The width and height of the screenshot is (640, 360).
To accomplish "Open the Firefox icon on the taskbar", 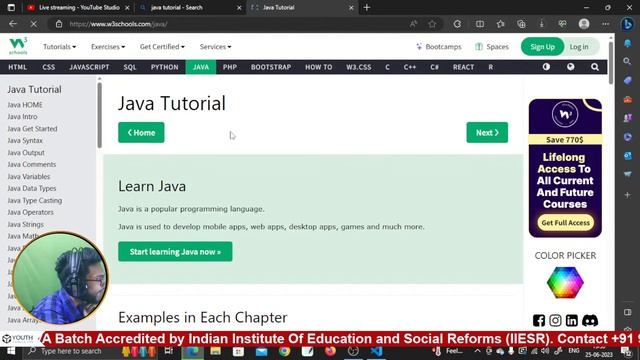I will 330,351.
